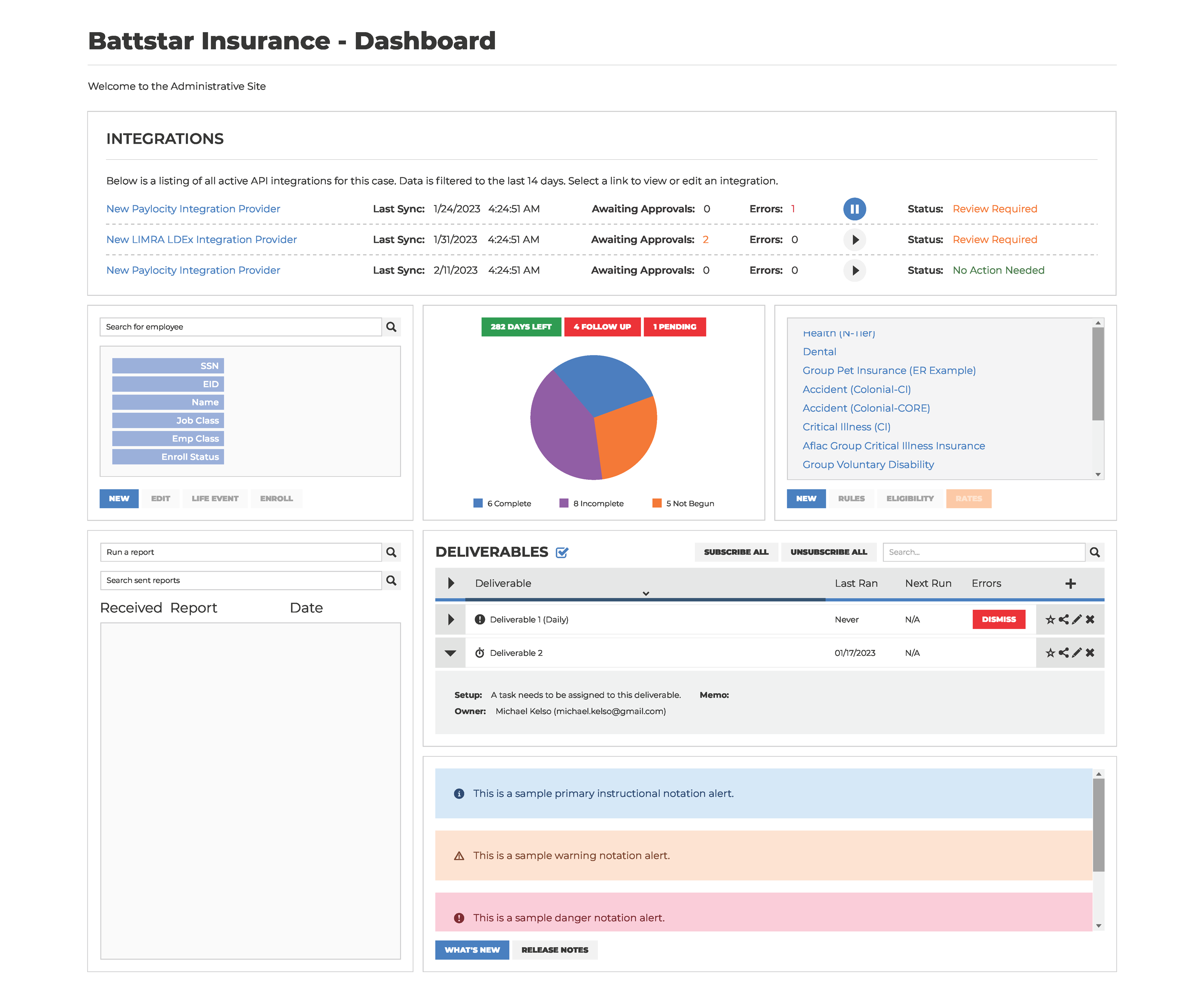Click the warning triangle icon in alert
Screen dimensions: 1204x983
coord(459,856)
